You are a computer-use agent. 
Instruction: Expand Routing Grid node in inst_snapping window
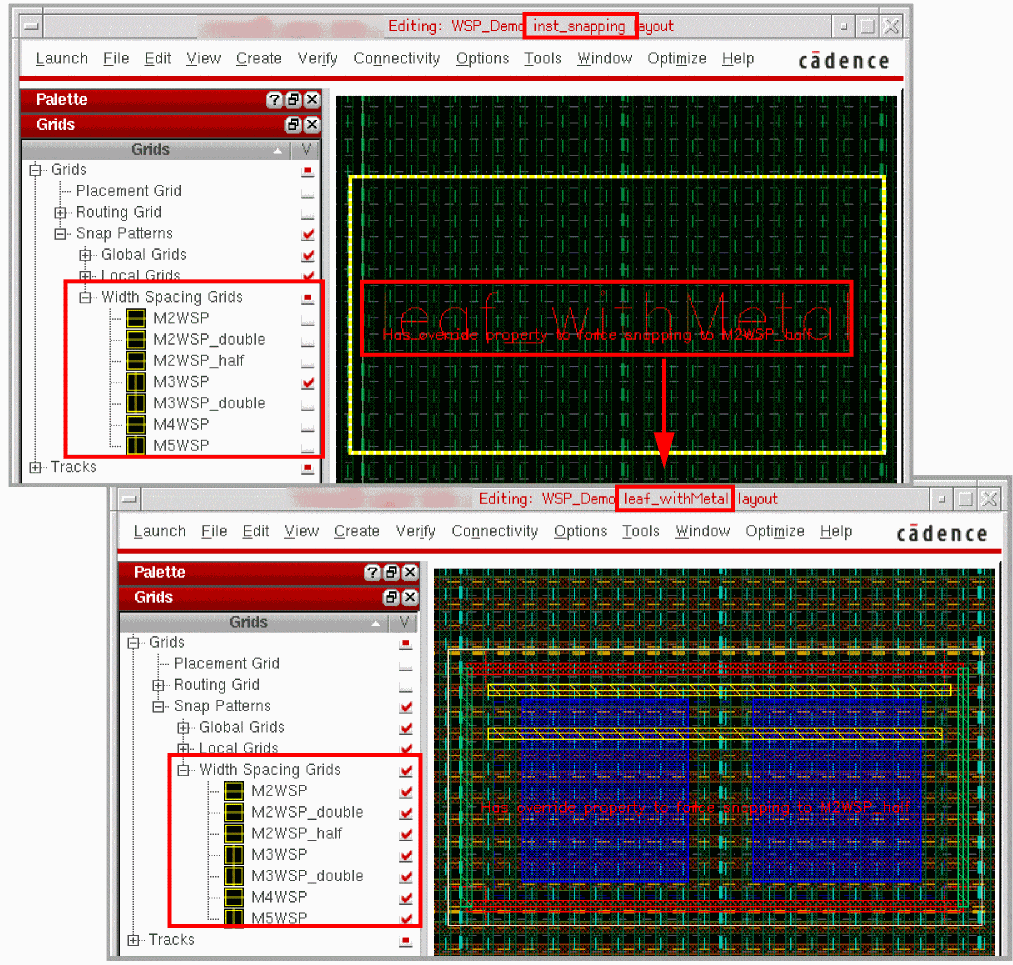60,213
